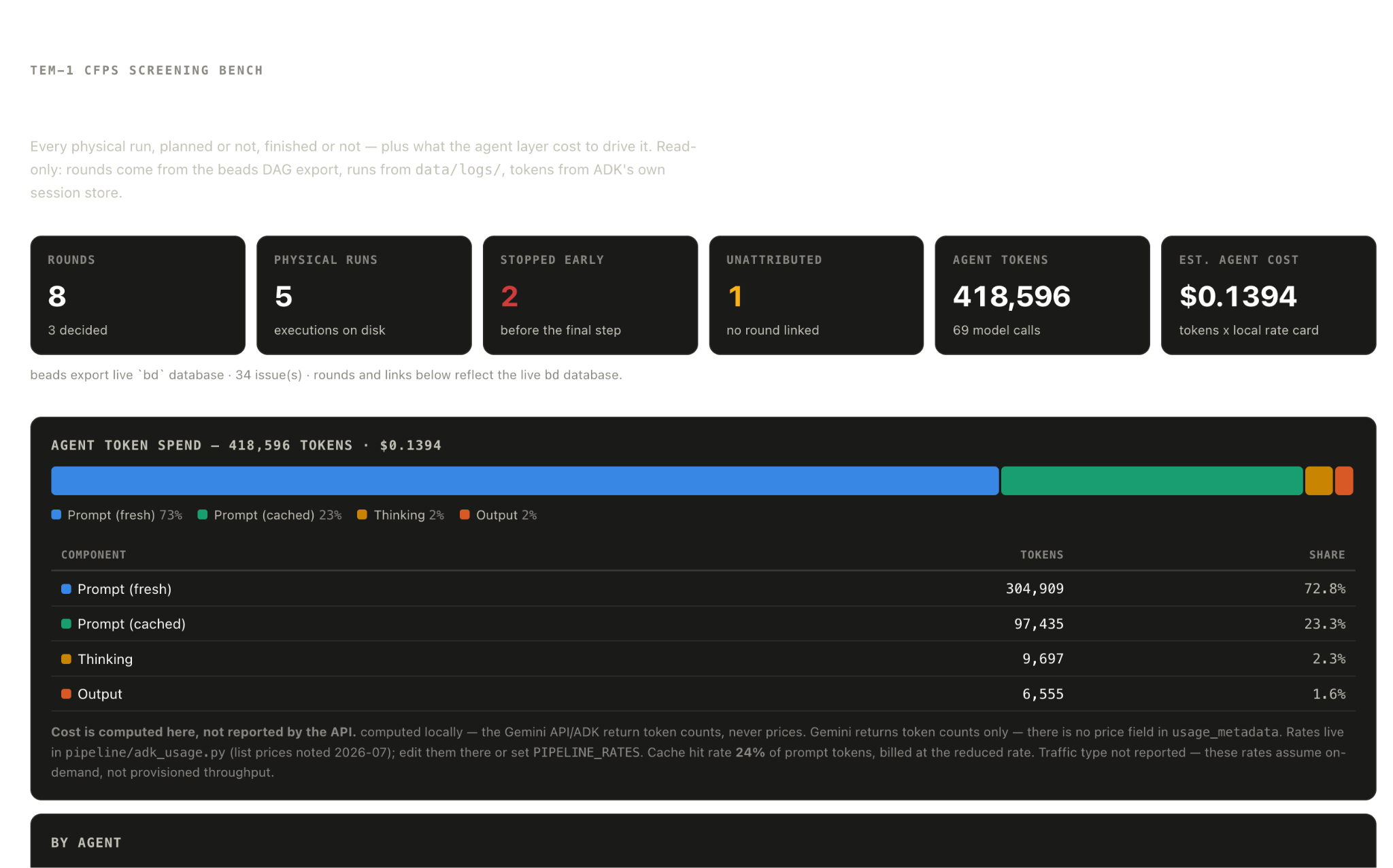
Task: Click the SHARE column header
Action: (x=1327, y=554)
